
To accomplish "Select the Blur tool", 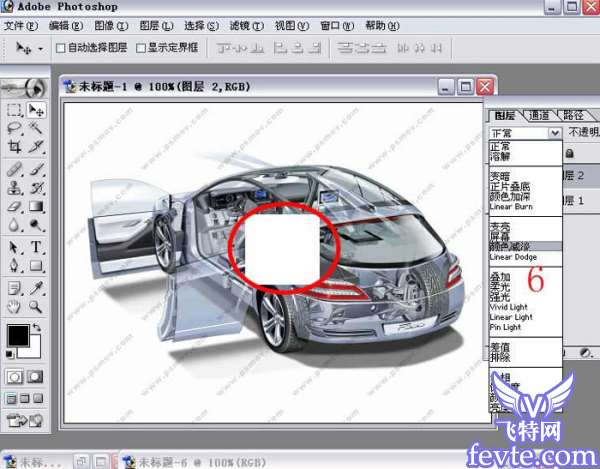I will point(15,225).
